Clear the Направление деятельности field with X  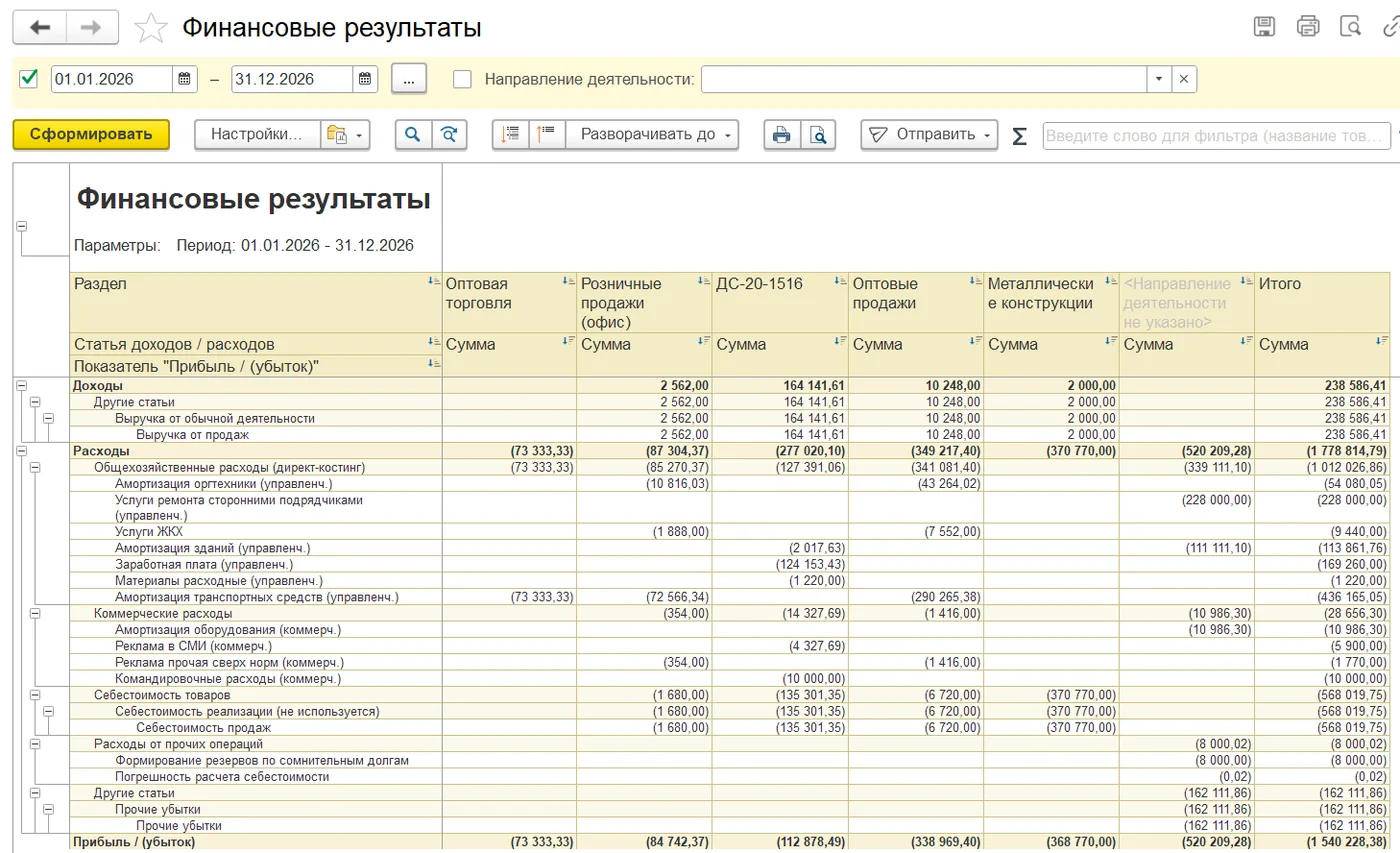(1183, 79)
